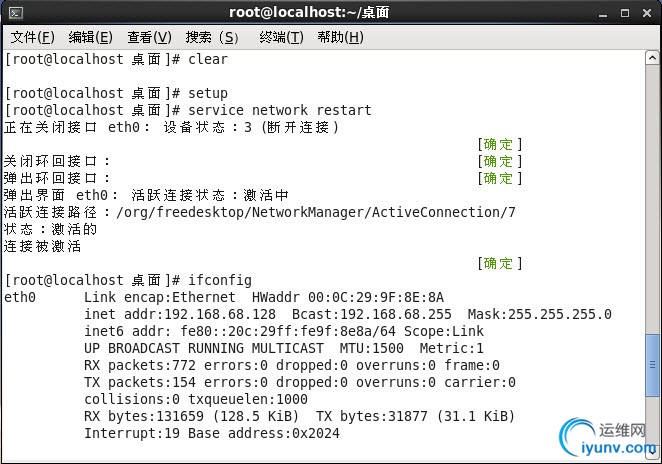This screenshot has width=662, height=464.
Task: Minimize the terminal window
Action: [604, 12]
